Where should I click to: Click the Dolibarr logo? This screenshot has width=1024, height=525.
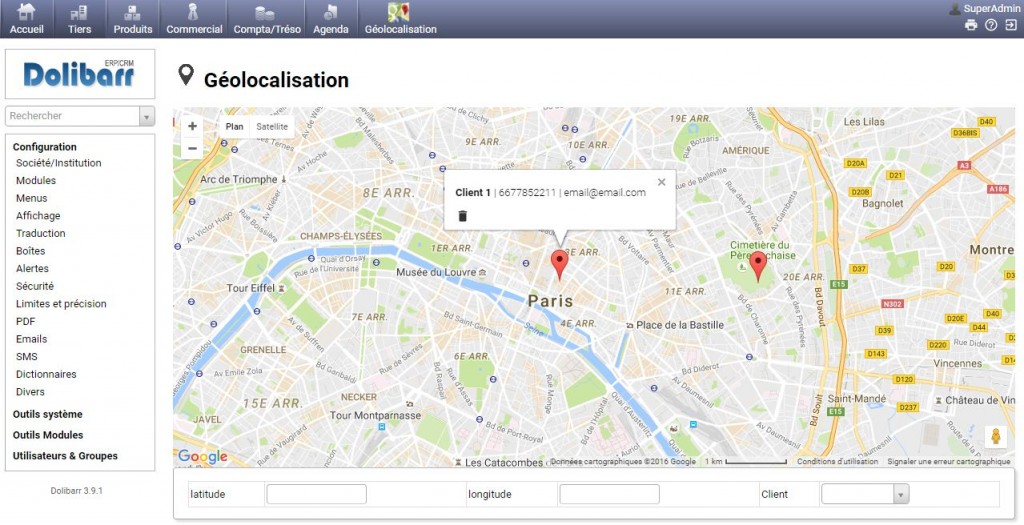[79, 74]
